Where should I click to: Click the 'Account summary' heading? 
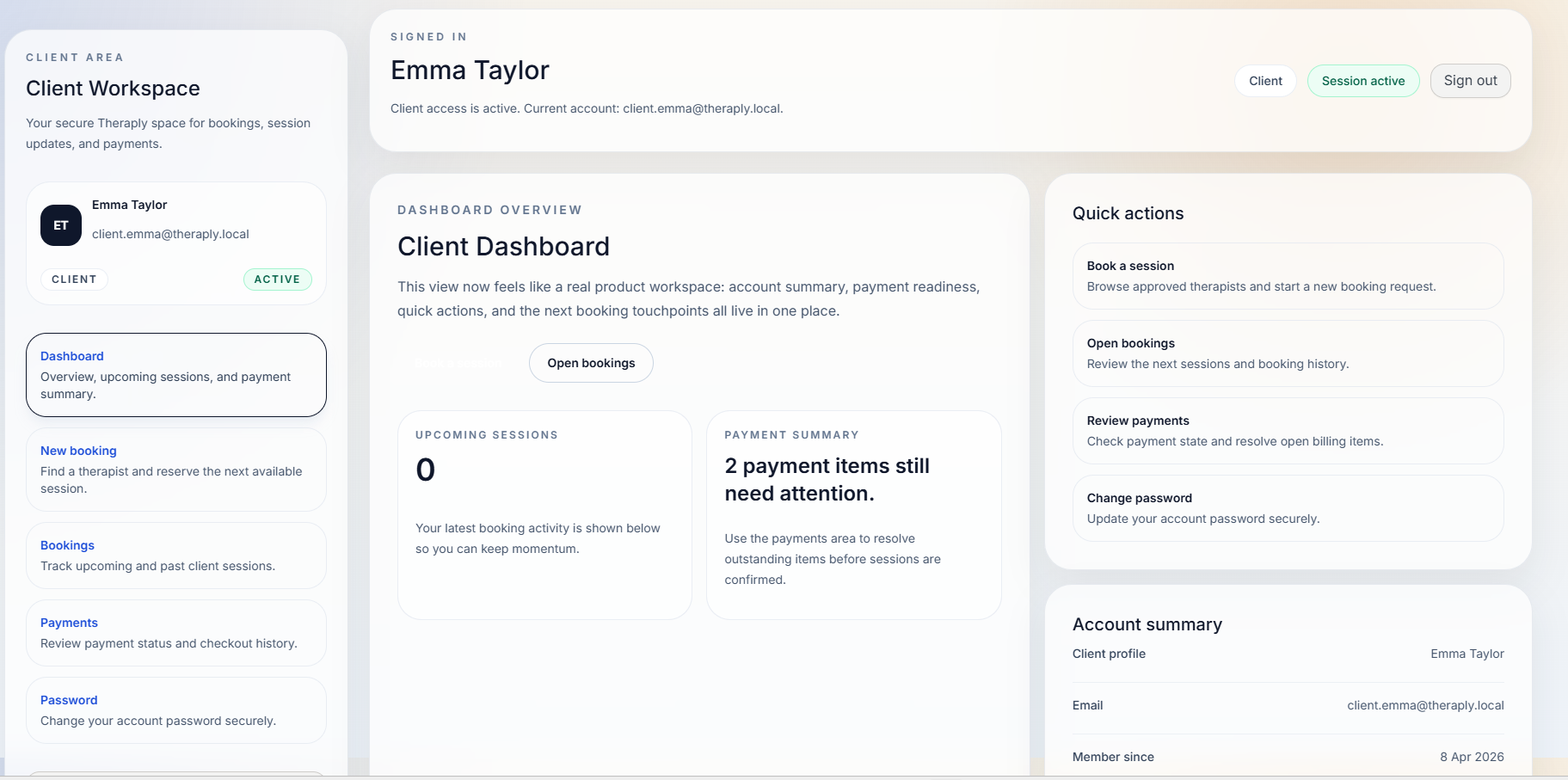pos(1147,624)
